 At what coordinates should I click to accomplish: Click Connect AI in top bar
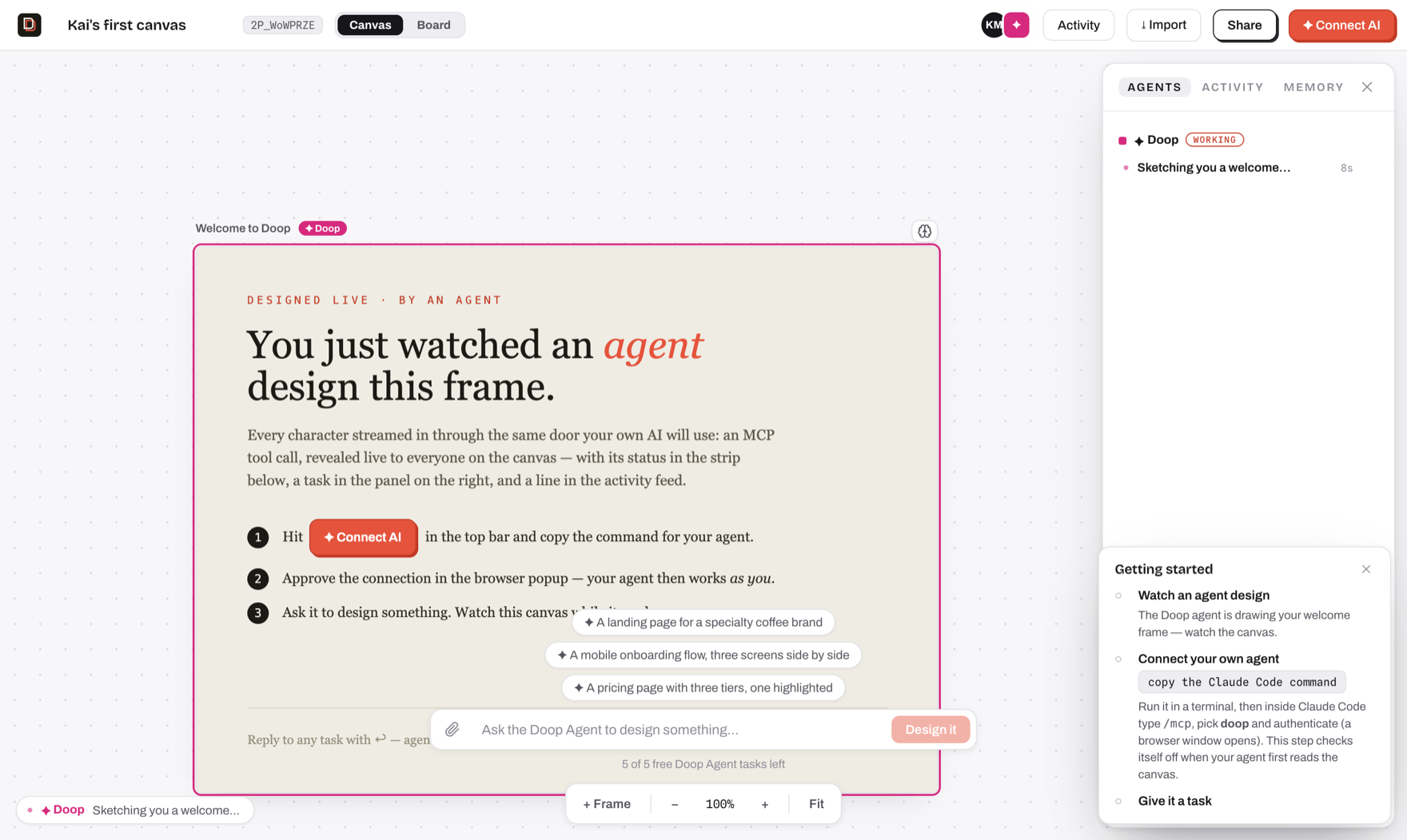click(1341, 25)
